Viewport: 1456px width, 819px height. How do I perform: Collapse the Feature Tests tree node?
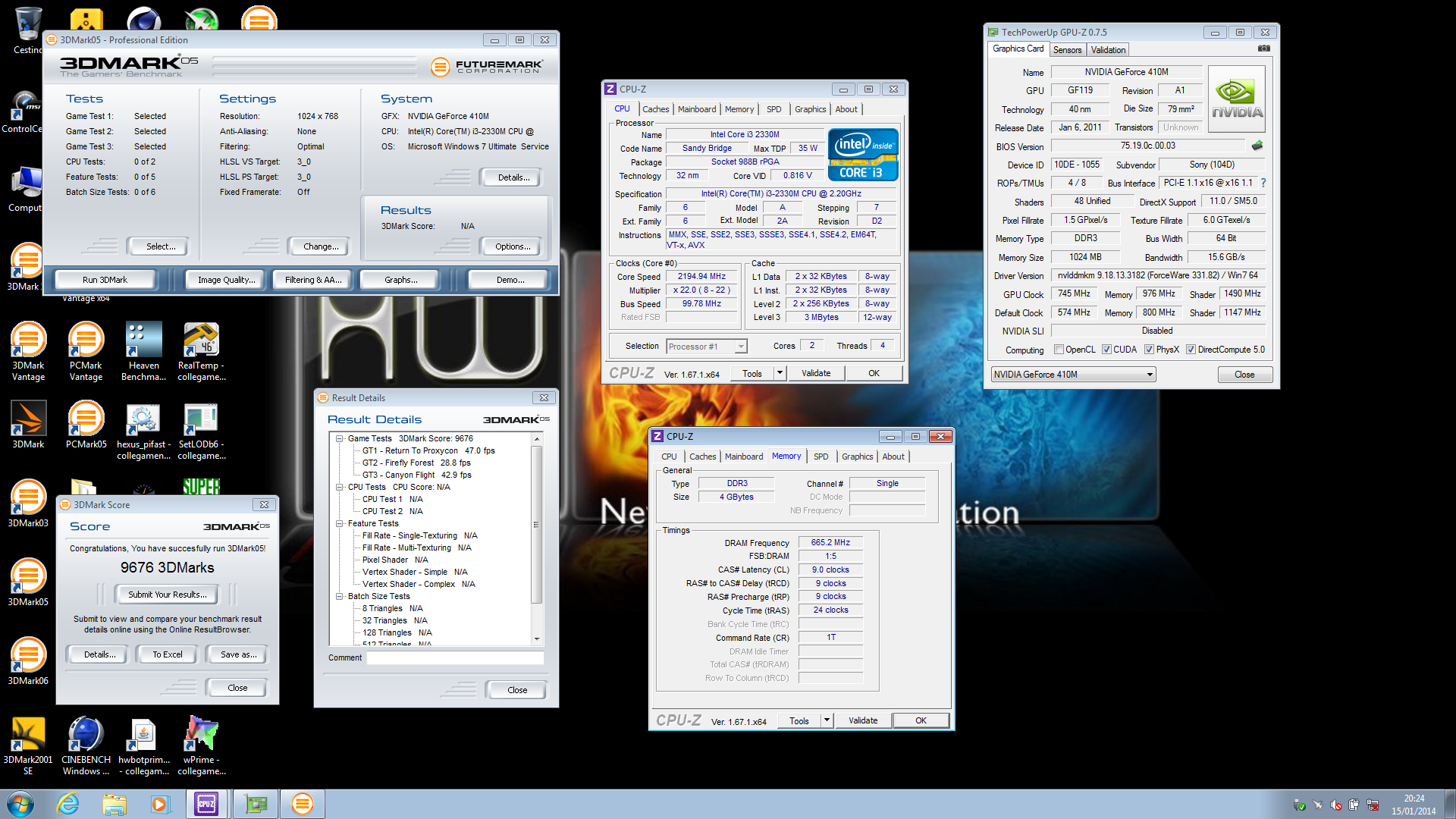340,524
